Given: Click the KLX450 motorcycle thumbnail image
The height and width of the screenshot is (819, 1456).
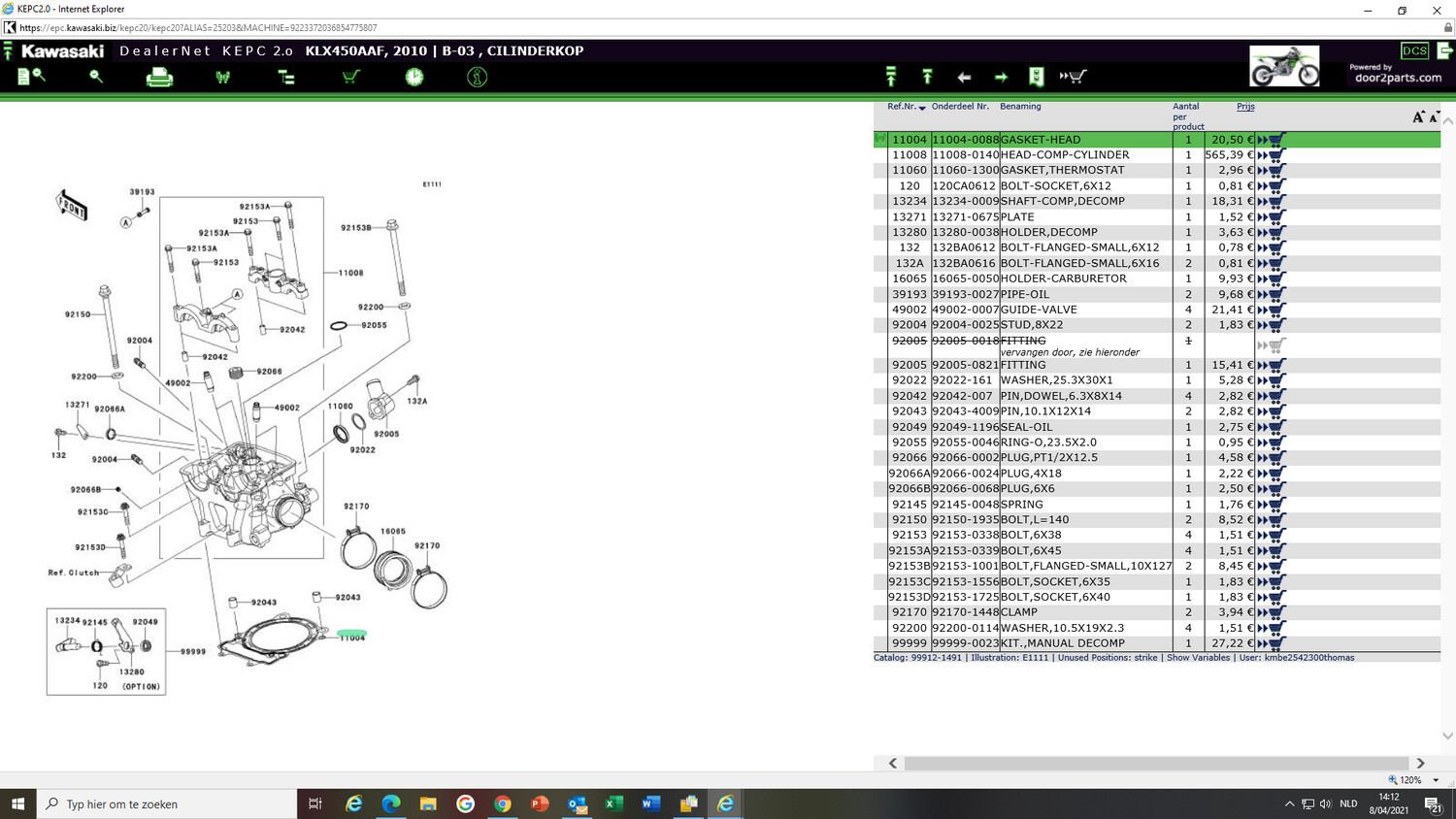Looking at the screenshot, I should point(1283,66).
